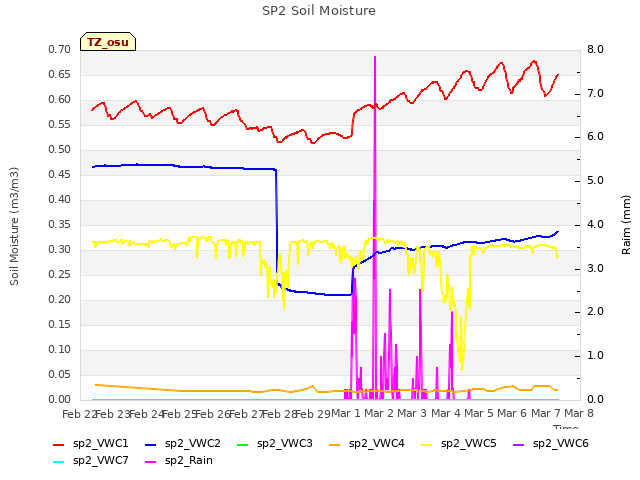This screenshot has width=640, height=480.
Task: Click the 4.0 right axis value
Action: tap(595, 225)
